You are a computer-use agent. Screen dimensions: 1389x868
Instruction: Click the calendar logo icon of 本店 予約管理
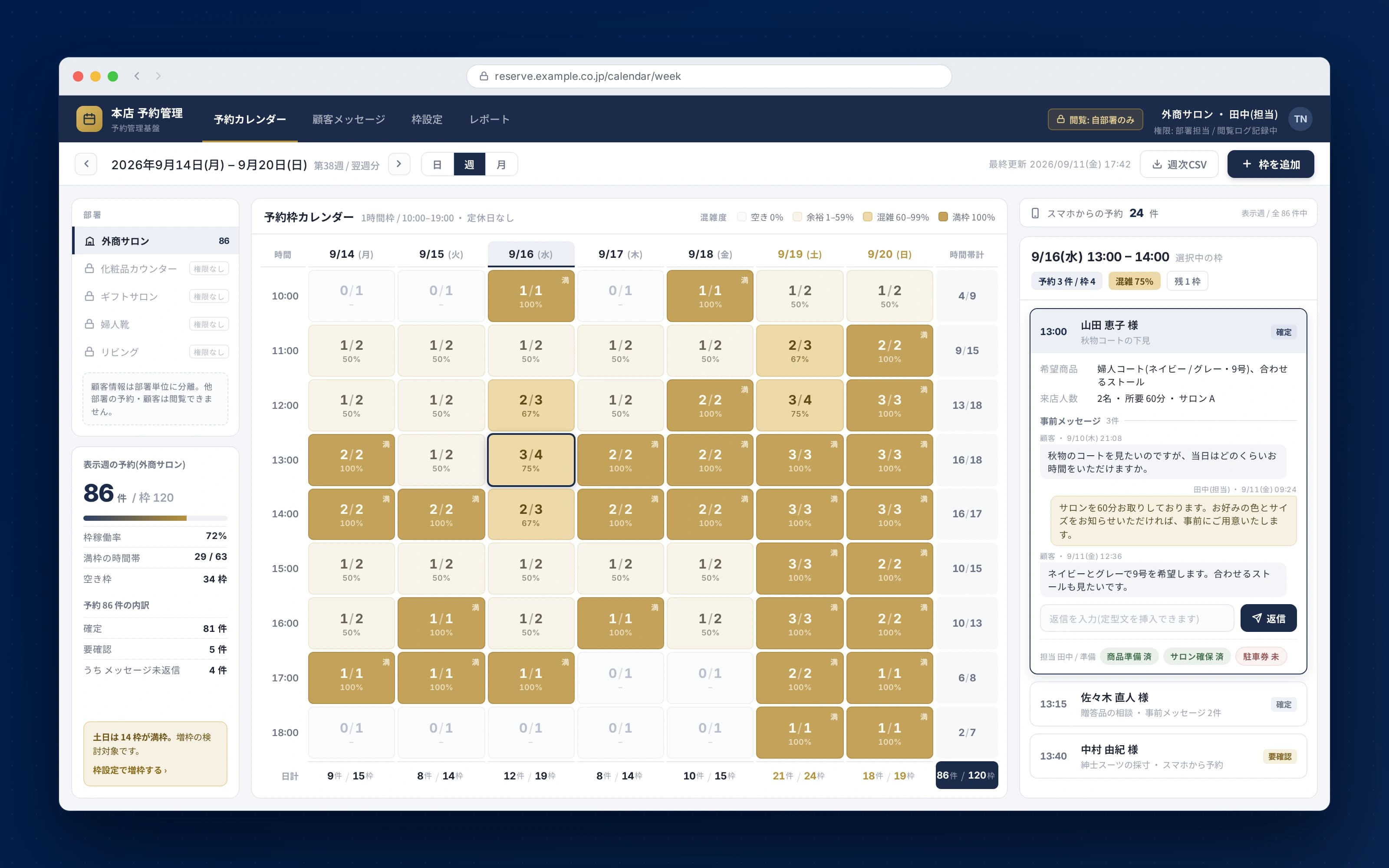click(x=89, y=119)
